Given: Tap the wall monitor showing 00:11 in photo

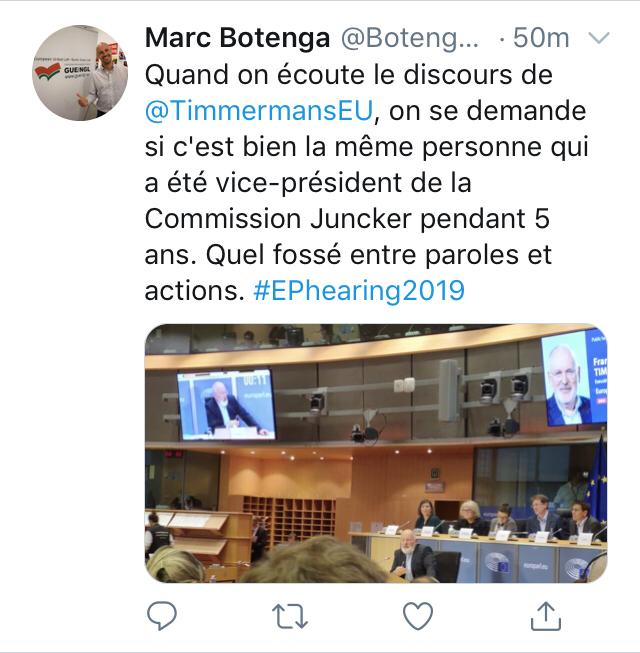Looking at the screenshot, I should point(226,404).
